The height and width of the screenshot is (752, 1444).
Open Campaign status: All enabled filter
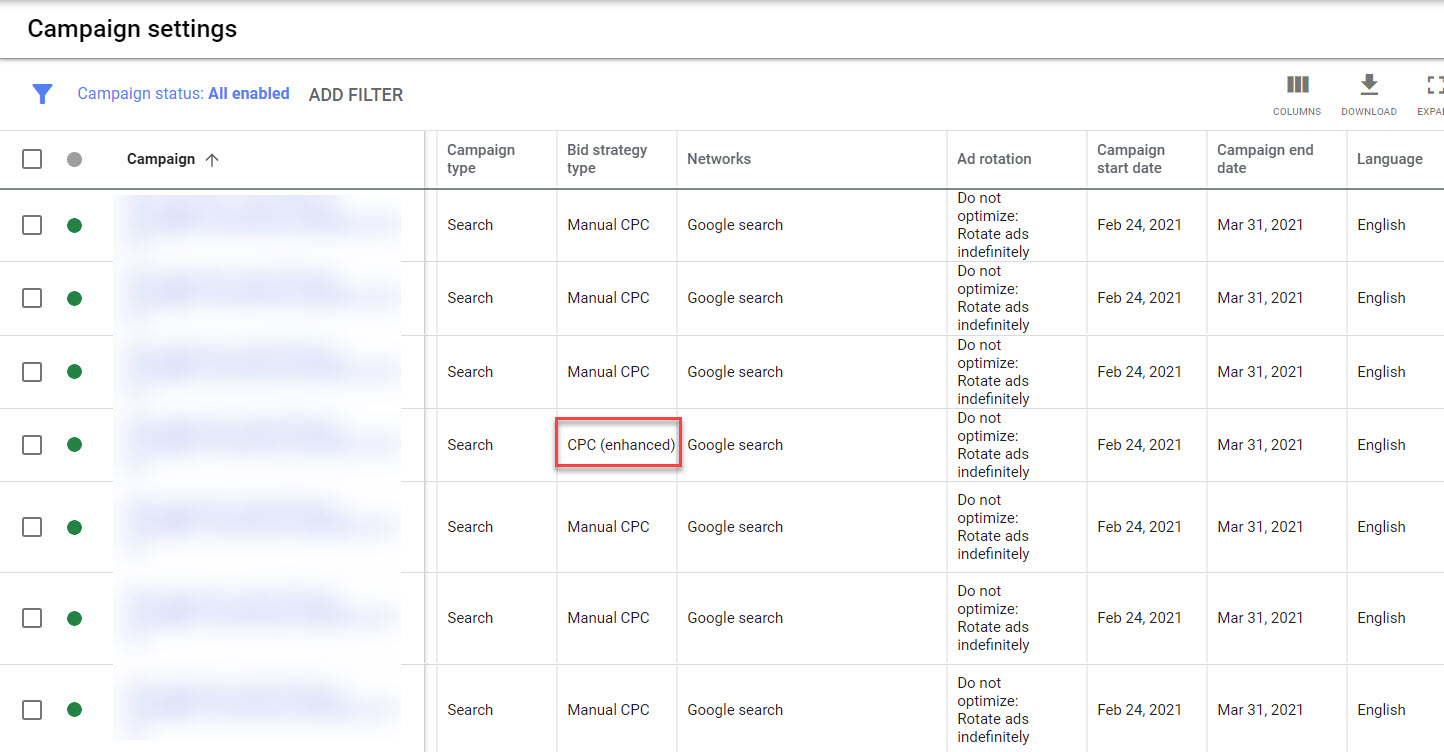[183, 94]
